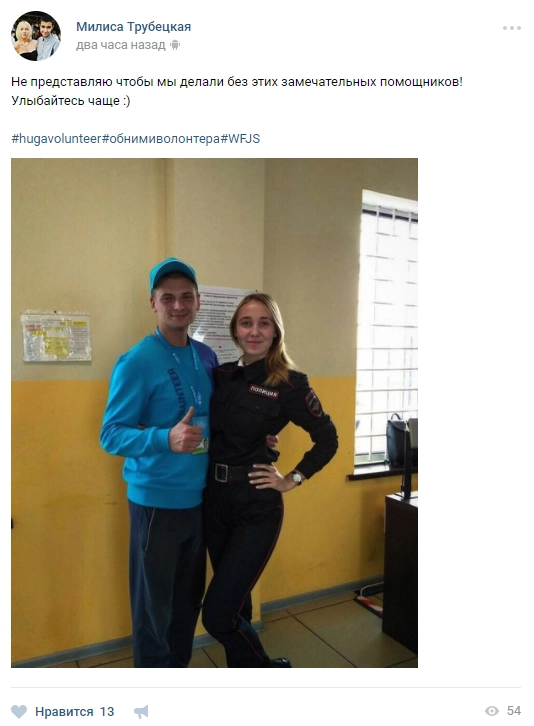Viewport: 534px width, 726px height.
Task: Open the post options three-dot menu
Action: (512, 28)
